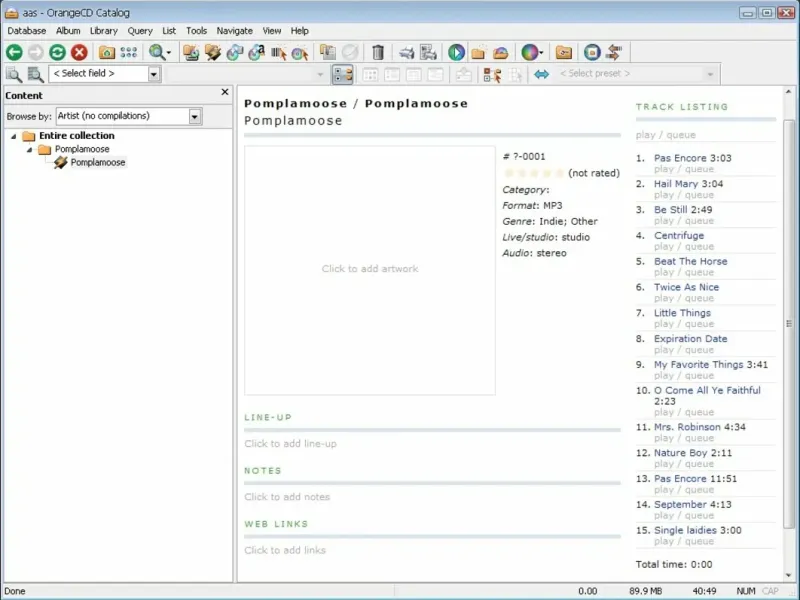Image resolution: width=800 pixels, height=600 pixels.
Task: Search Amazon with the disc 'a' icon
Action: 256,52
